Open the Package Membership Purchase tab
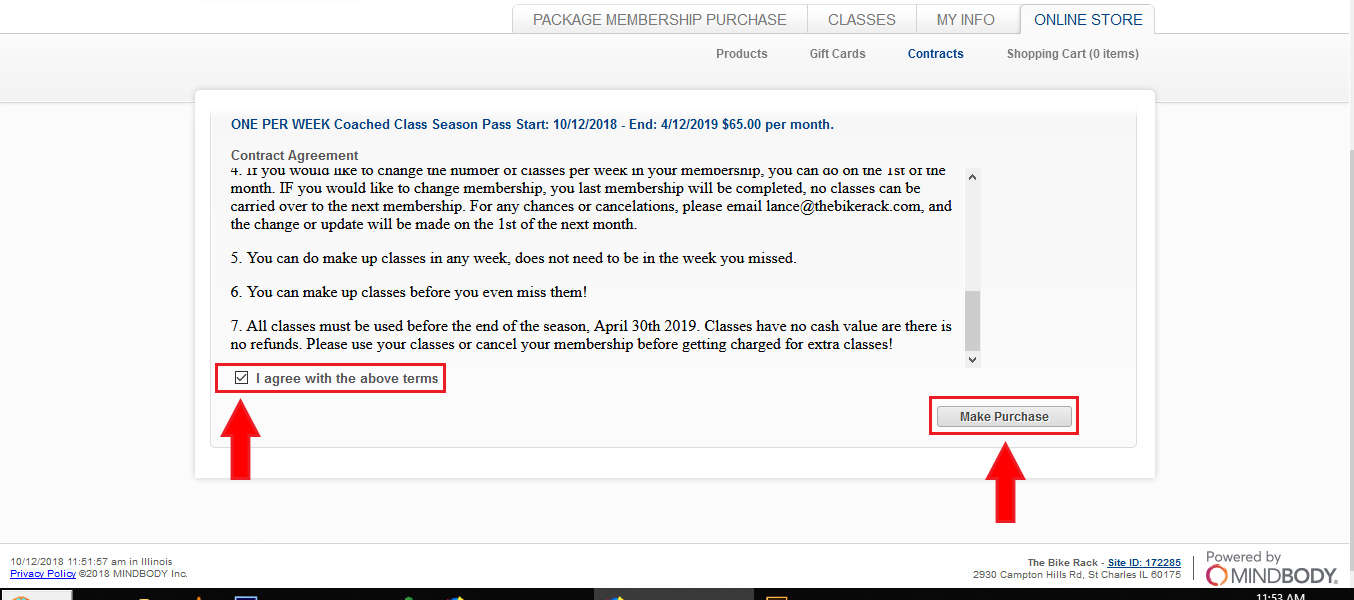 point(659,20)
